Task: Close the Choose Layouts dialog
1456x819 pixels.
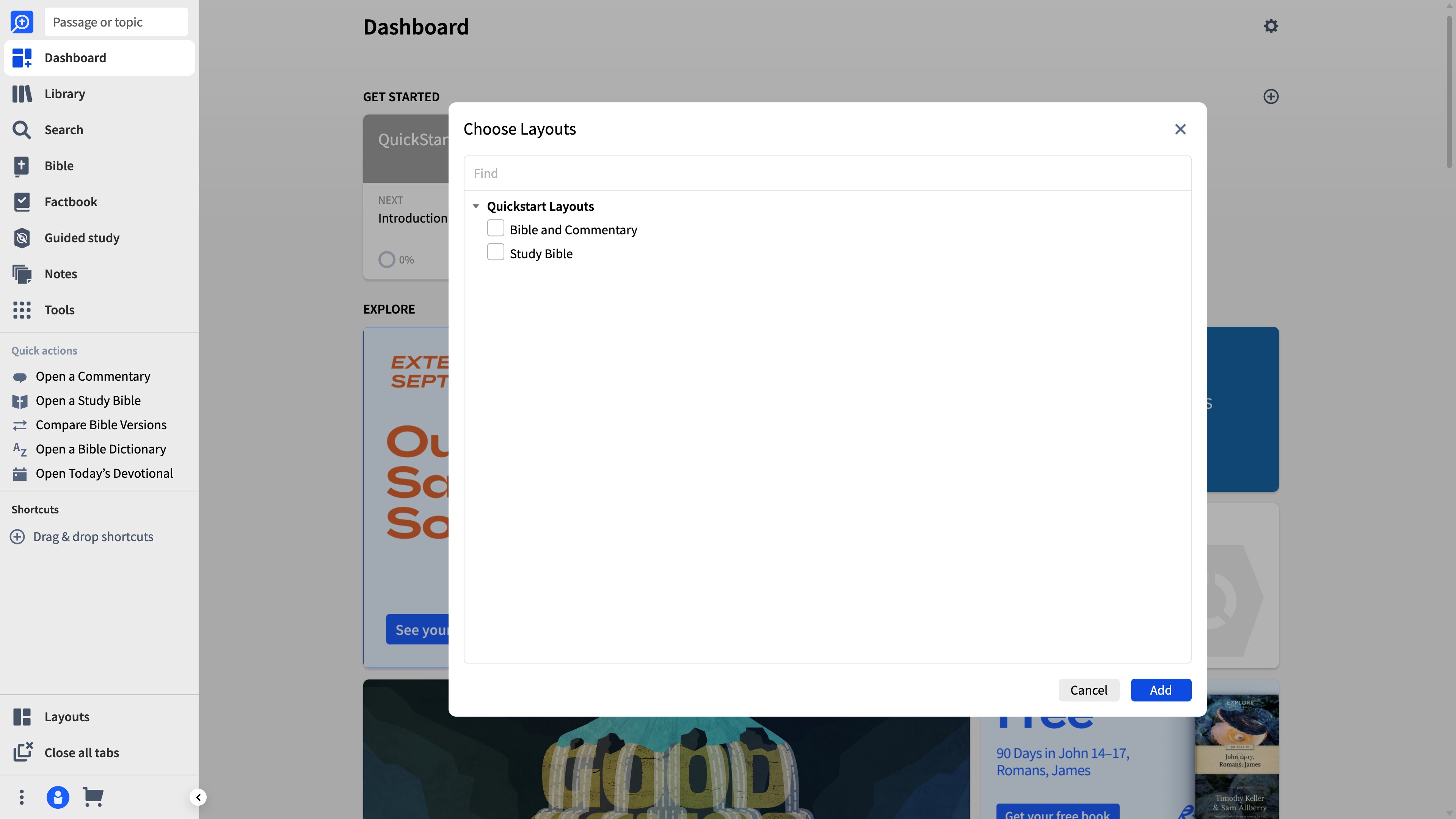Action: (1180, 129)
